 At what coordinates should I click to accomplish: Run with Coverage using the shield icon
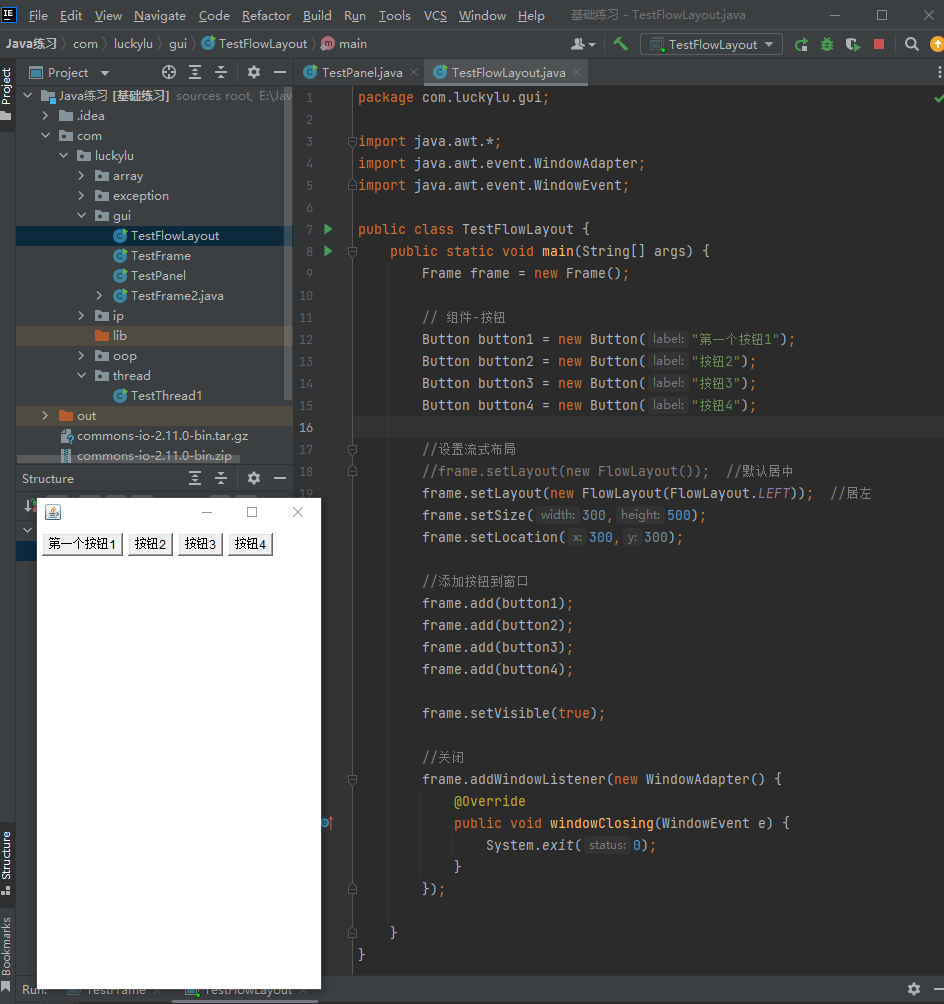[x=852, y=44]
